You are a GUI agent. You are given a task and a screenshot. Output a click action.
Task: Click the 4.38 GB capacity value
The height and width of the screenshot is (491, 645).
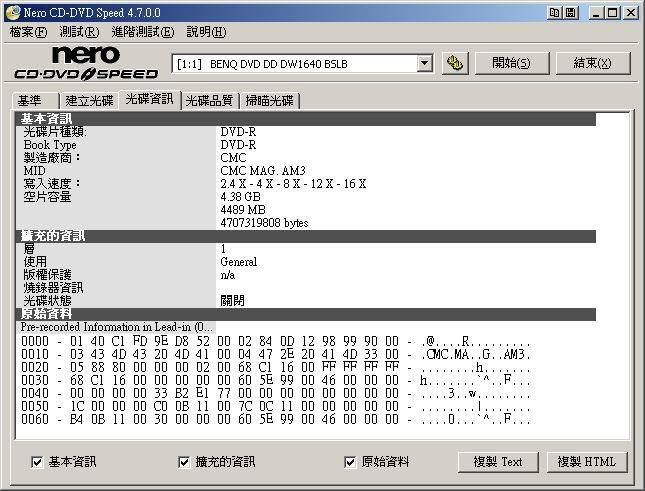240,197
